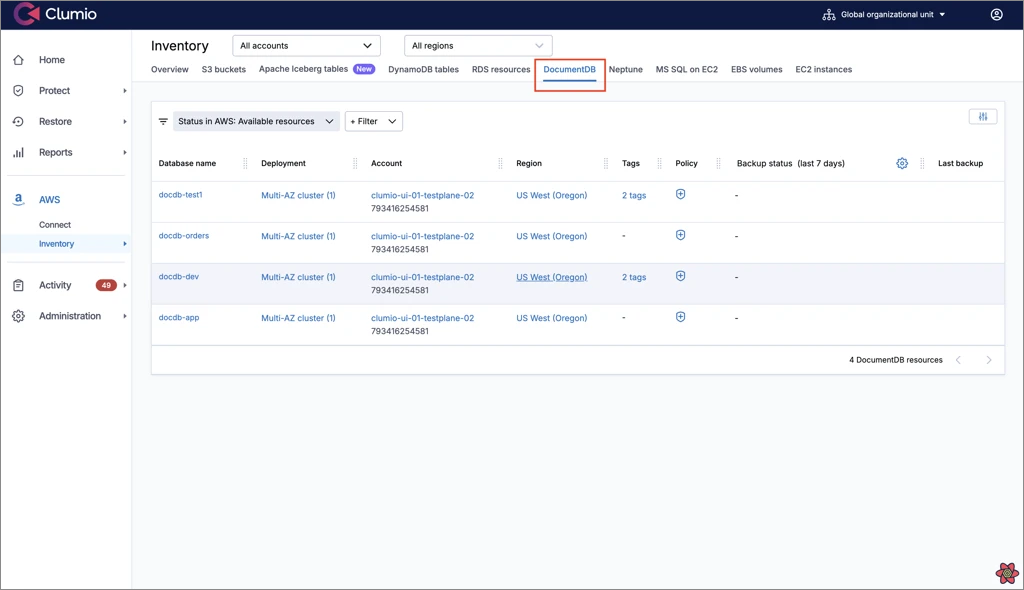Click the + Filter button

373,122
